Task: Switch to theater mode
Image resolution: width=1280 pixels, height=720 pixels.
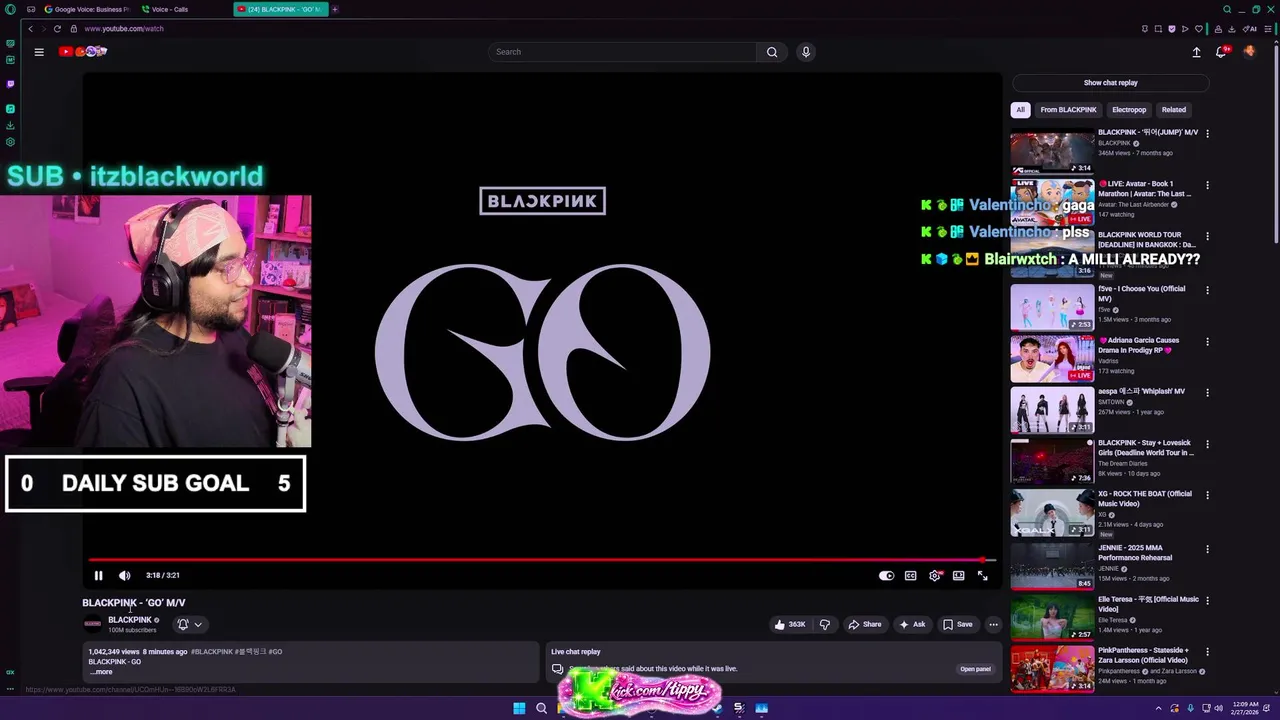Action: (x=958, y=575)
